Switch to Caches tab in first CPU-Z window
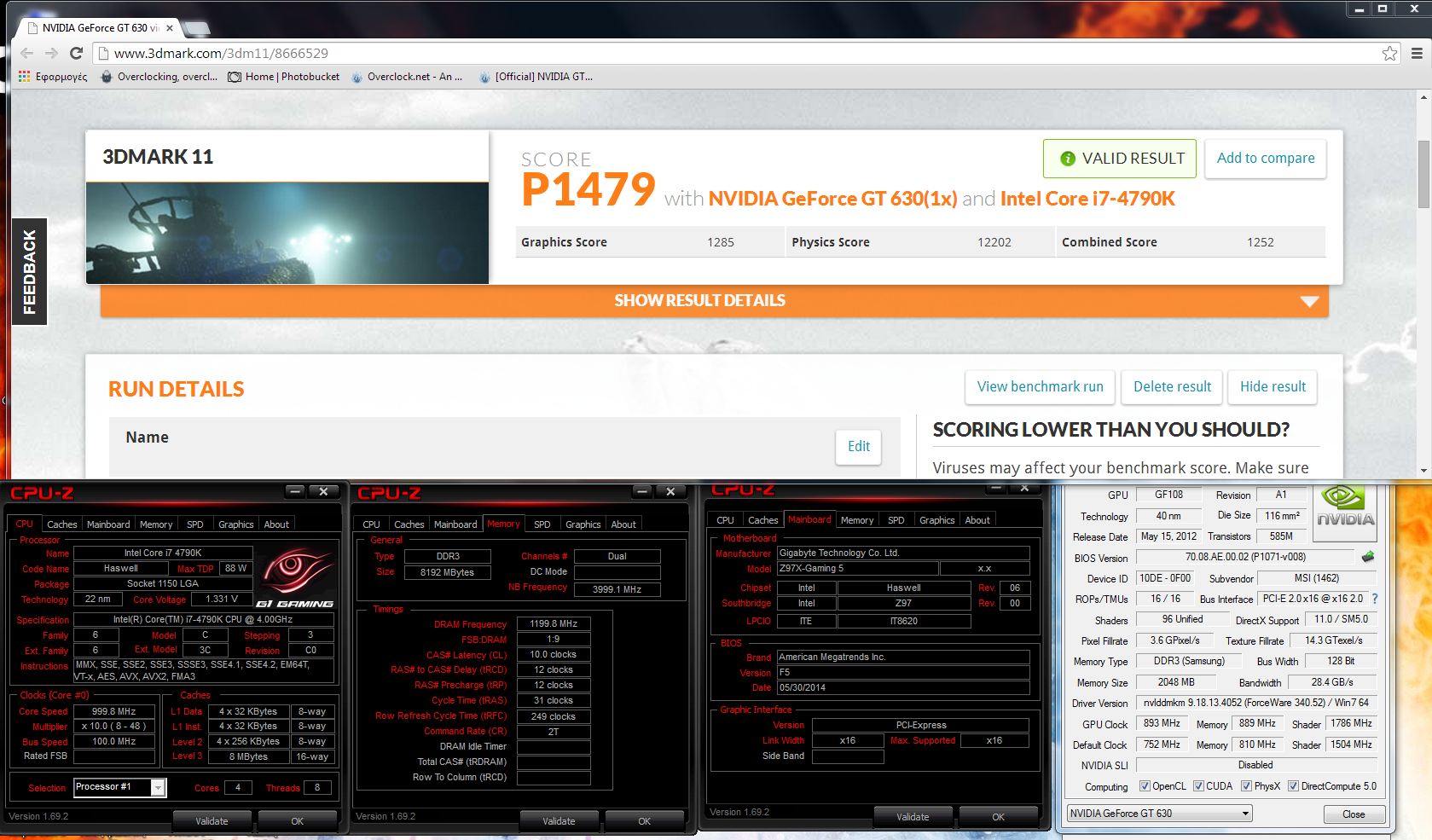The height and width of the screenshot is (840, 1432). coord(61,524)
